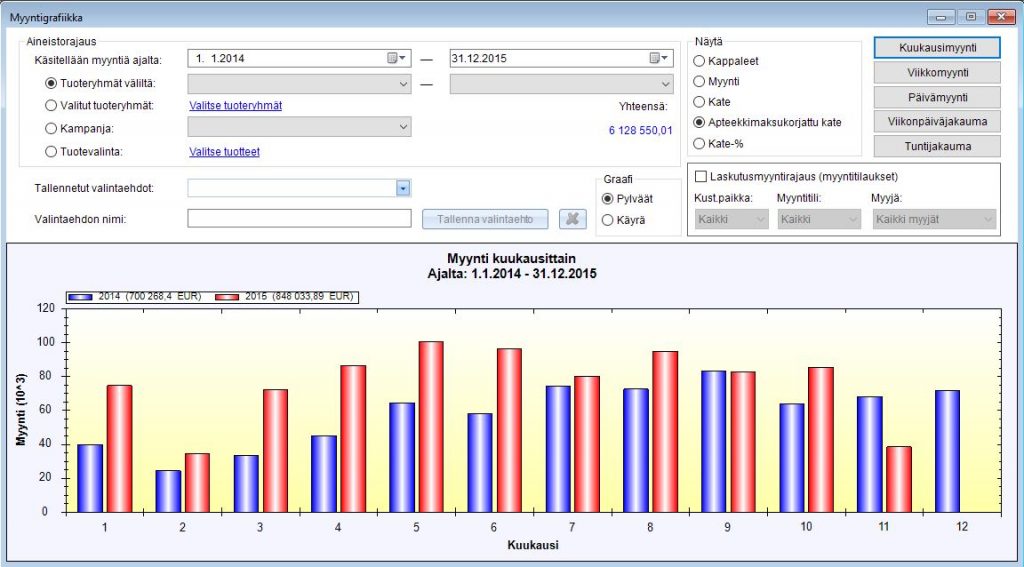This screenshot has height=567, width=1024.
Task: Expand the Tallennetut valintaehdot dropdown
Action: (402, 188)
